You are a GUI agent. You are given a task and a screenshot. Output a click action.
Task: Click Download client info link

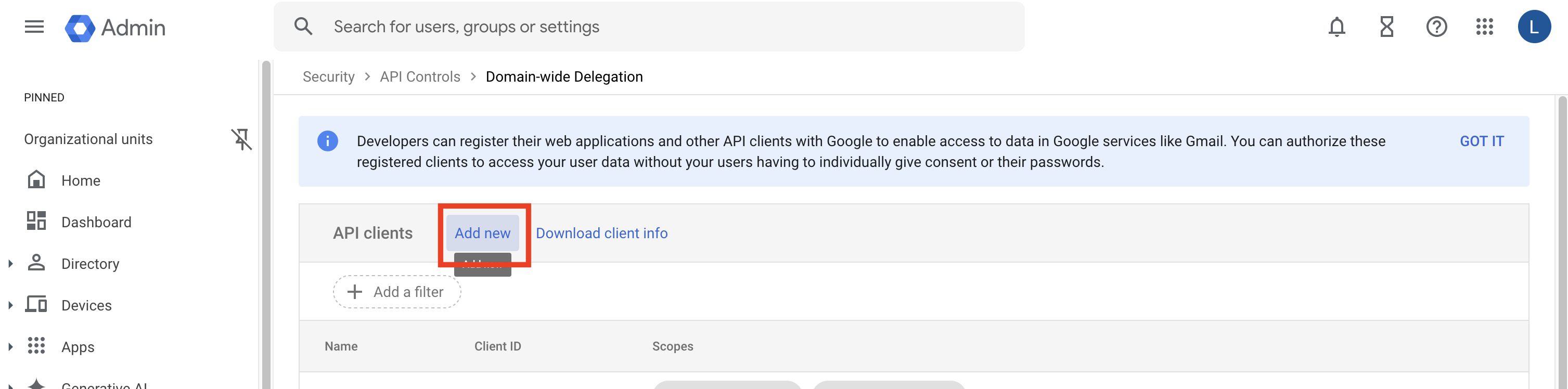pyautogui.click(x=601, y=233)
